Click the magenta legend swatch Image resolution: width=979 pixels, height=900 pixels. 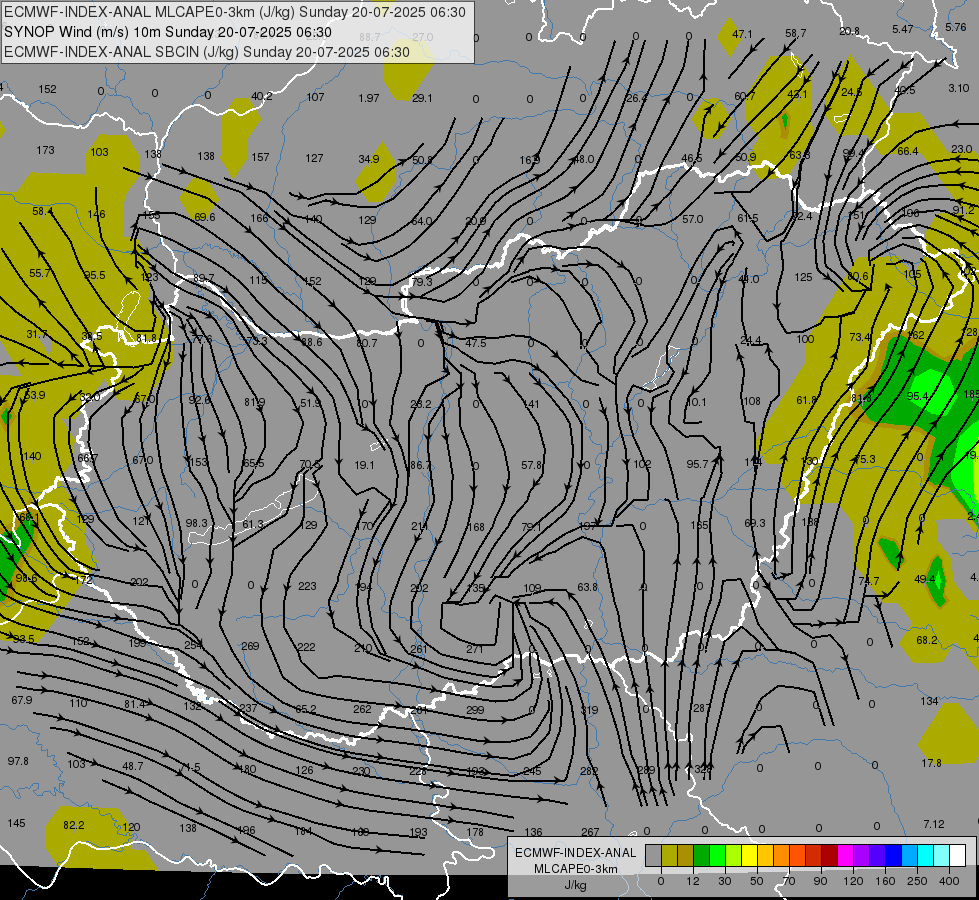[845, 855]
